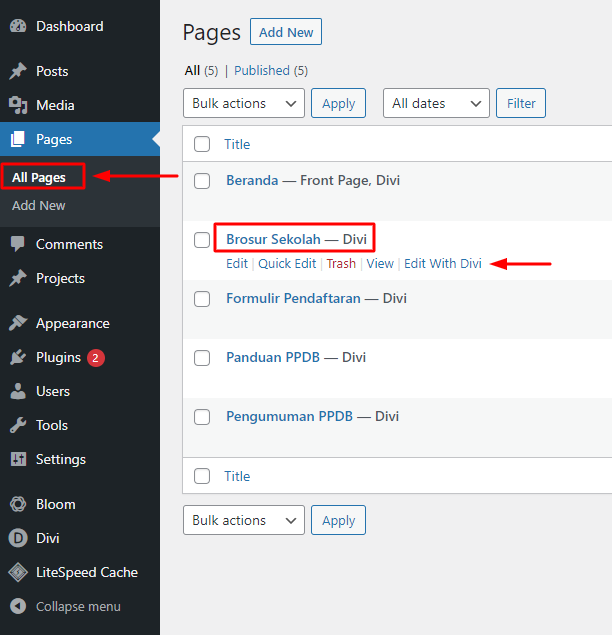Click the Media library icon
This screenshot has width=612, height=635.
tap(18, 105)
